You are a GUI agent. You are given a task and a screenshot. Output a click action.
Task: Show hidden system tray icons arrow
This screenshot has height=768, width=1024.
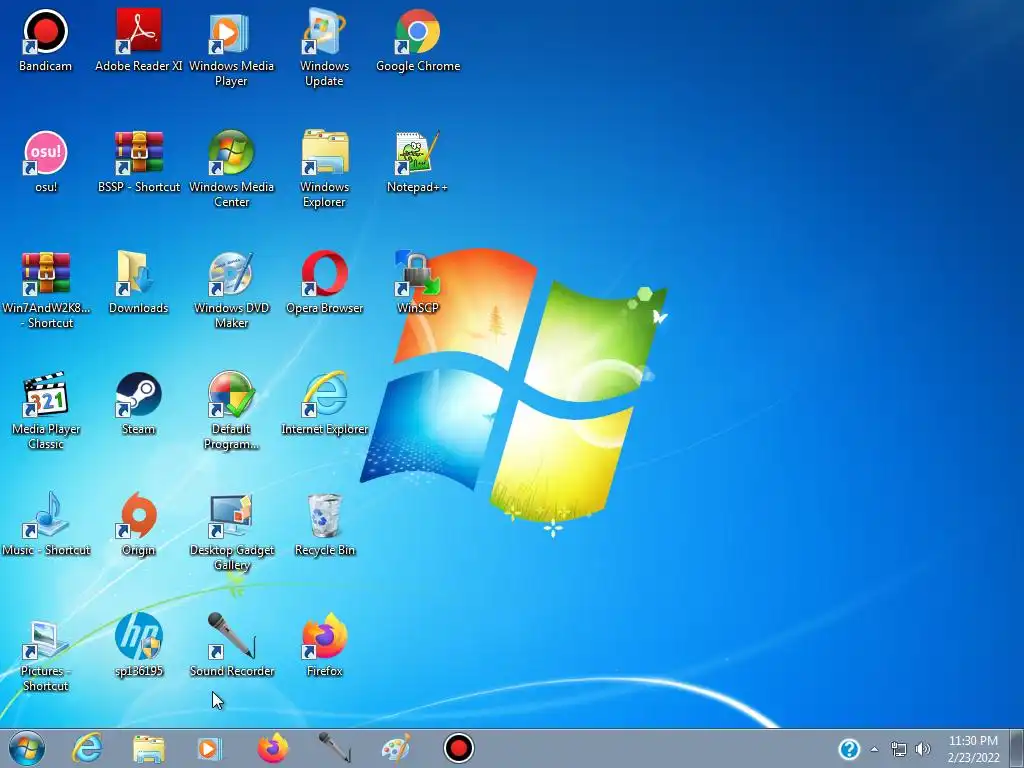874,749
